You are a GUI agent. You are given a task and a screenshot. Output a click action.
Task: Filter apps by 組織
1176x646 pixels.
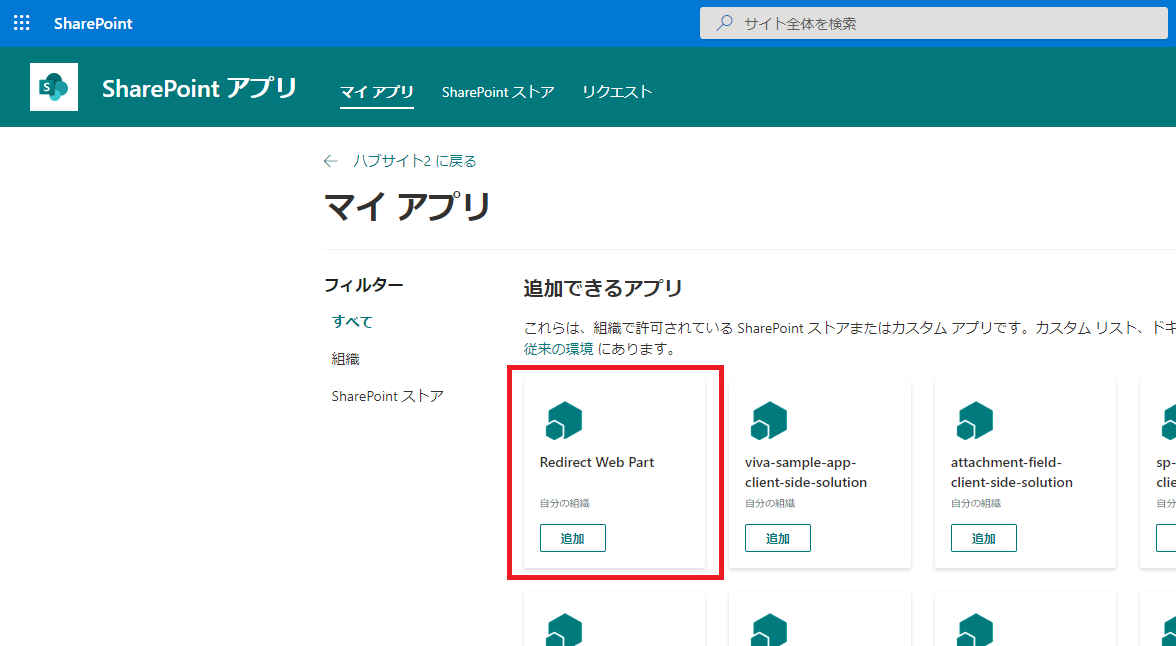click(x=345, y=359)
